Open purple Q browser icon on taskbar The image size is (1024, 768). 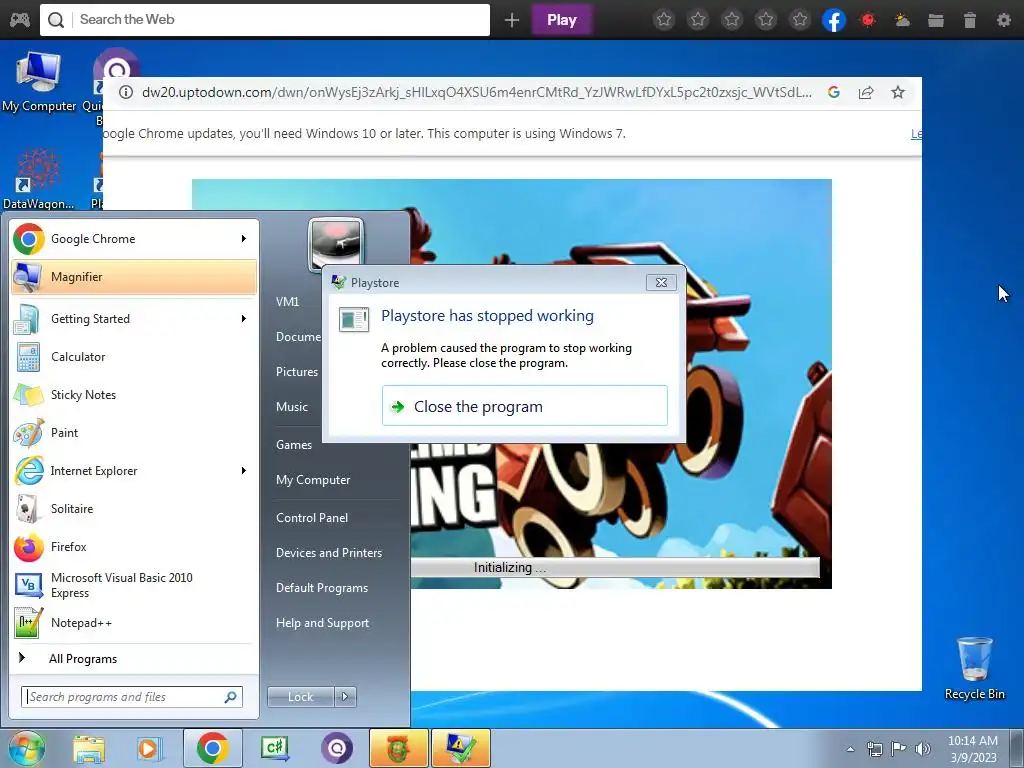pyautogui.click(x=337, y=748)
